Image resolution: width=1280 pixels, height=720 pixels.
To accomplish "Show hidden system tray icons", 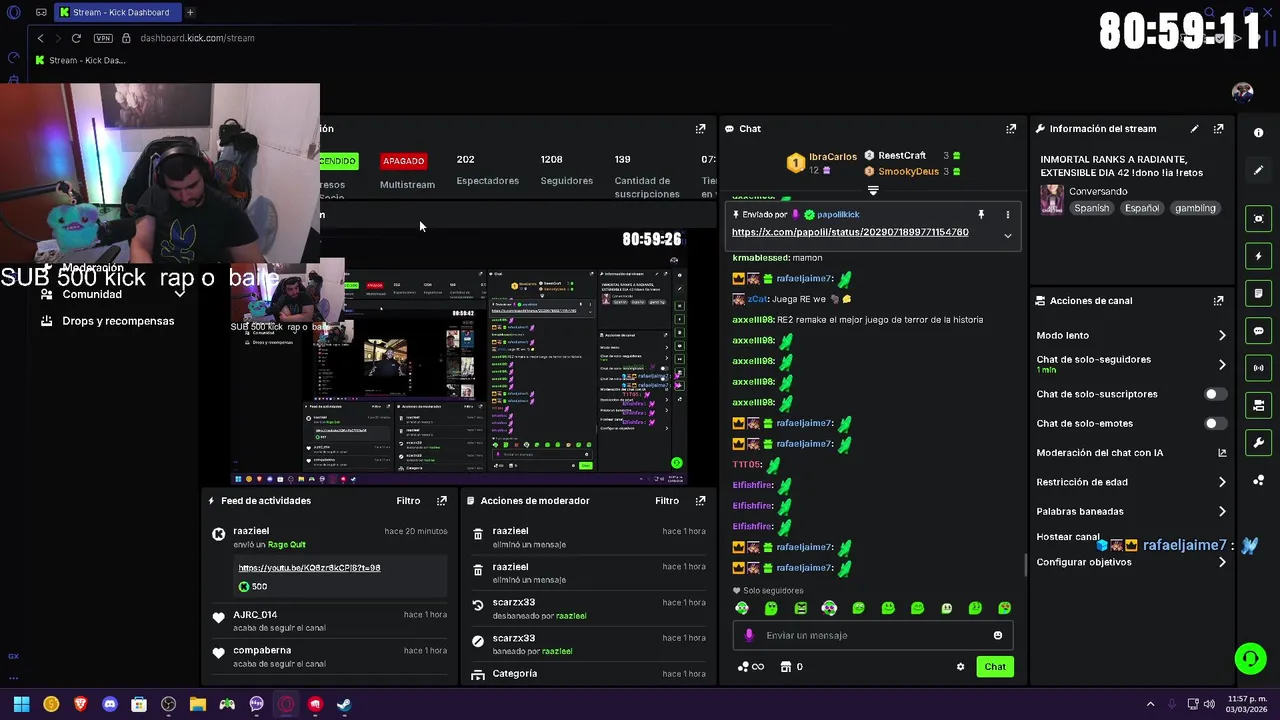I will pos(1150,704).
